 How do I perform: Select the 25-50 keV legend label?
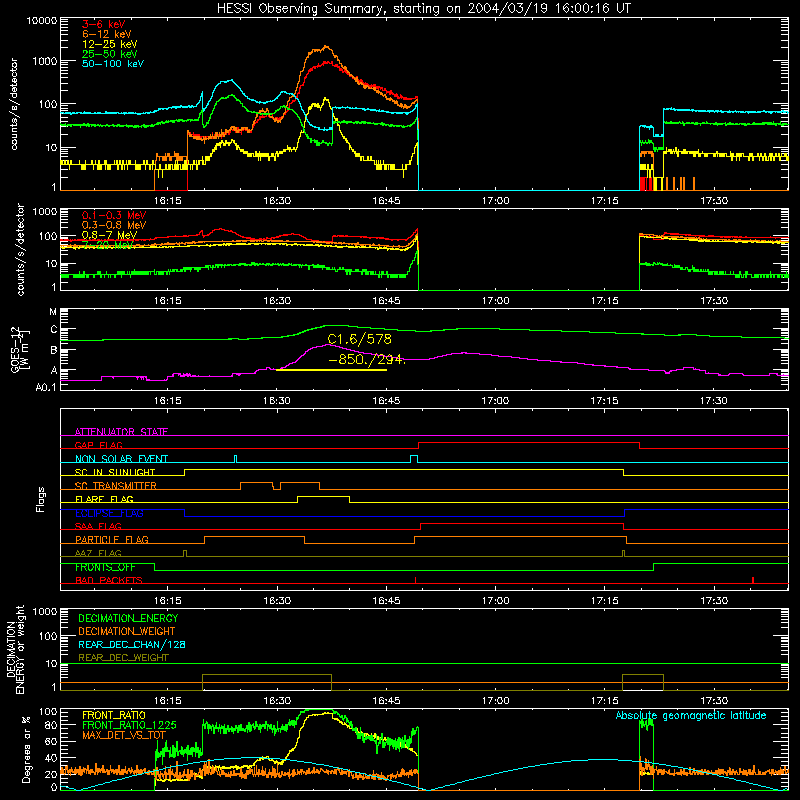click(x=110, y=54)
